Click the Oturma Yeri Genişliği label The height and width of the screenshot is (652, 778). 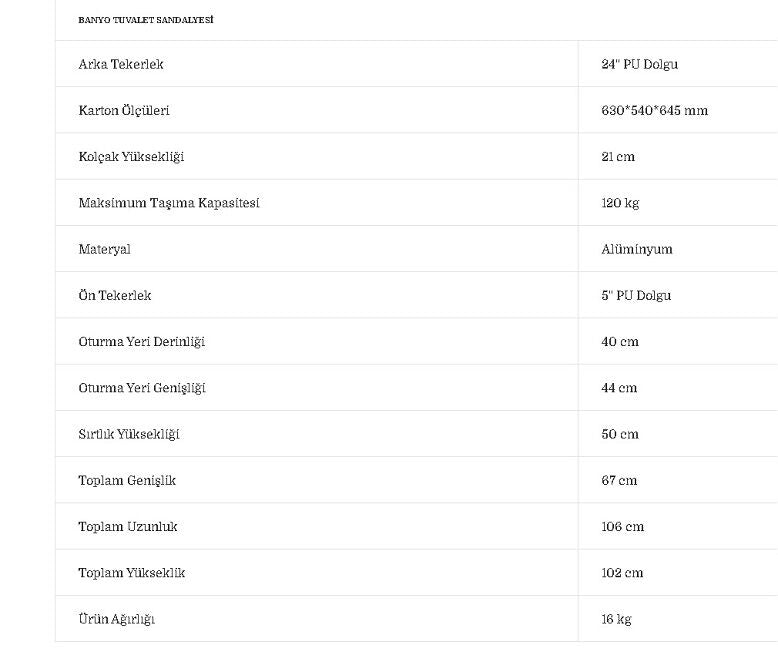pyautogui.click(x=142, y=388)
